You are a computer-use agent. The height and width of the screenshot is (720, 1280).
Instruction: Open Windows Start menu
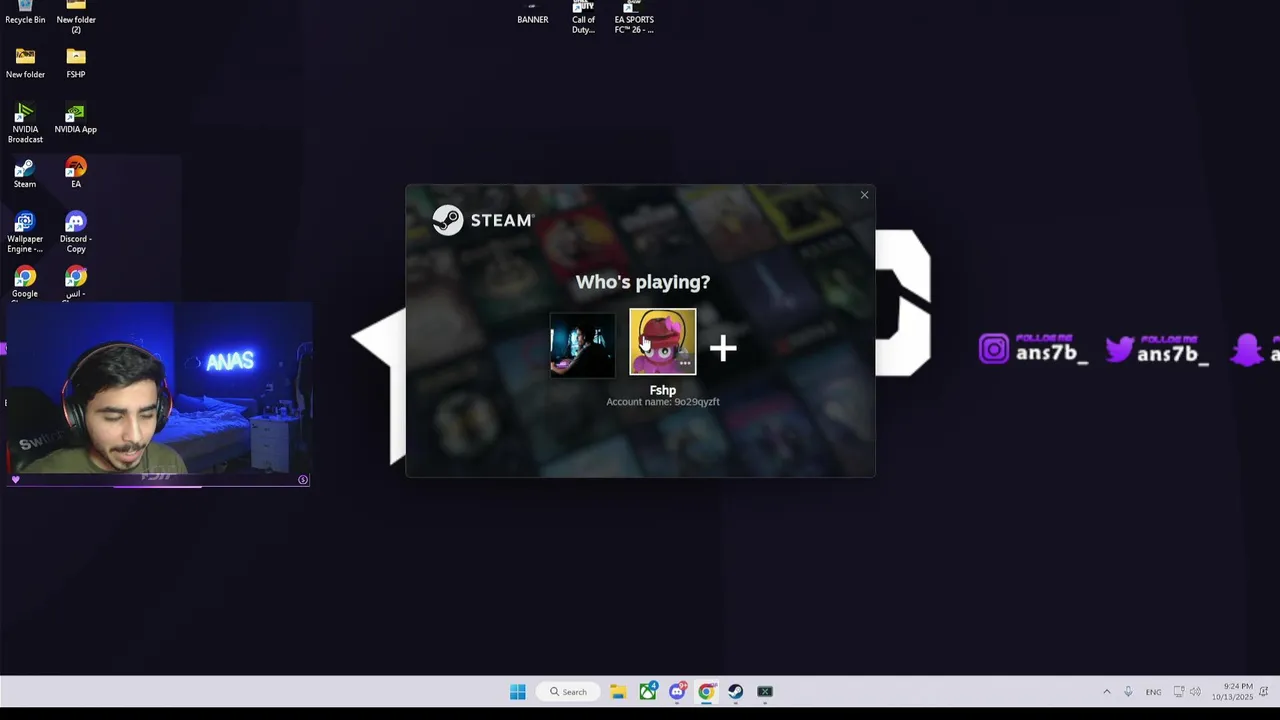click(517, 692)
